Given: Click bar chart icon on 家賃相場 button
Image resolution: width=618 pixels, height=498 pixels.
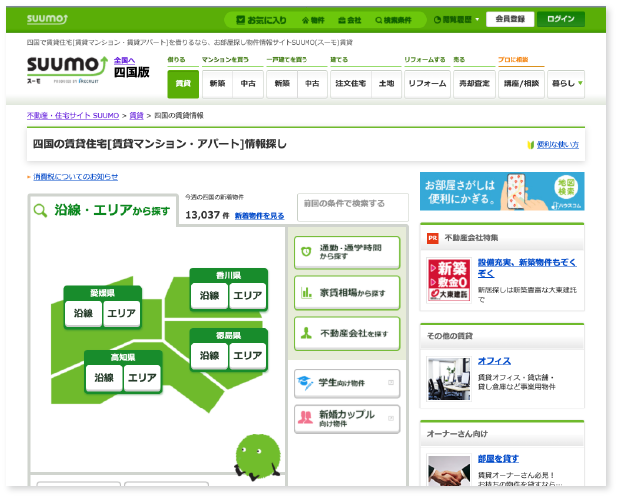Looking at the screenshot, I should click(x=306, y=292).
